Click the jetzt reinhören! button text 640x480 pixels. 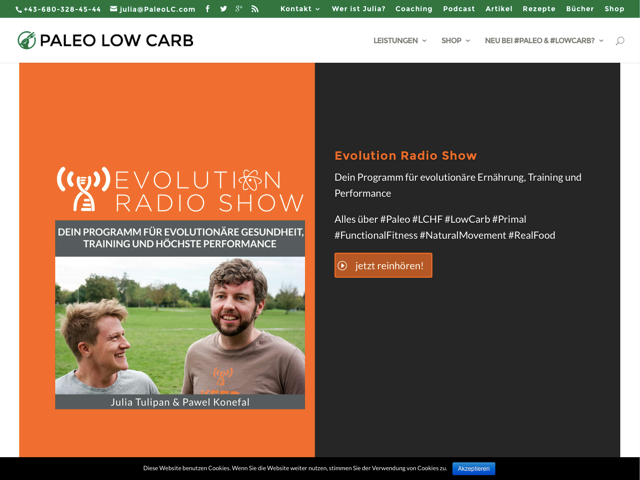pyautogui.click(x=389, y=266)
